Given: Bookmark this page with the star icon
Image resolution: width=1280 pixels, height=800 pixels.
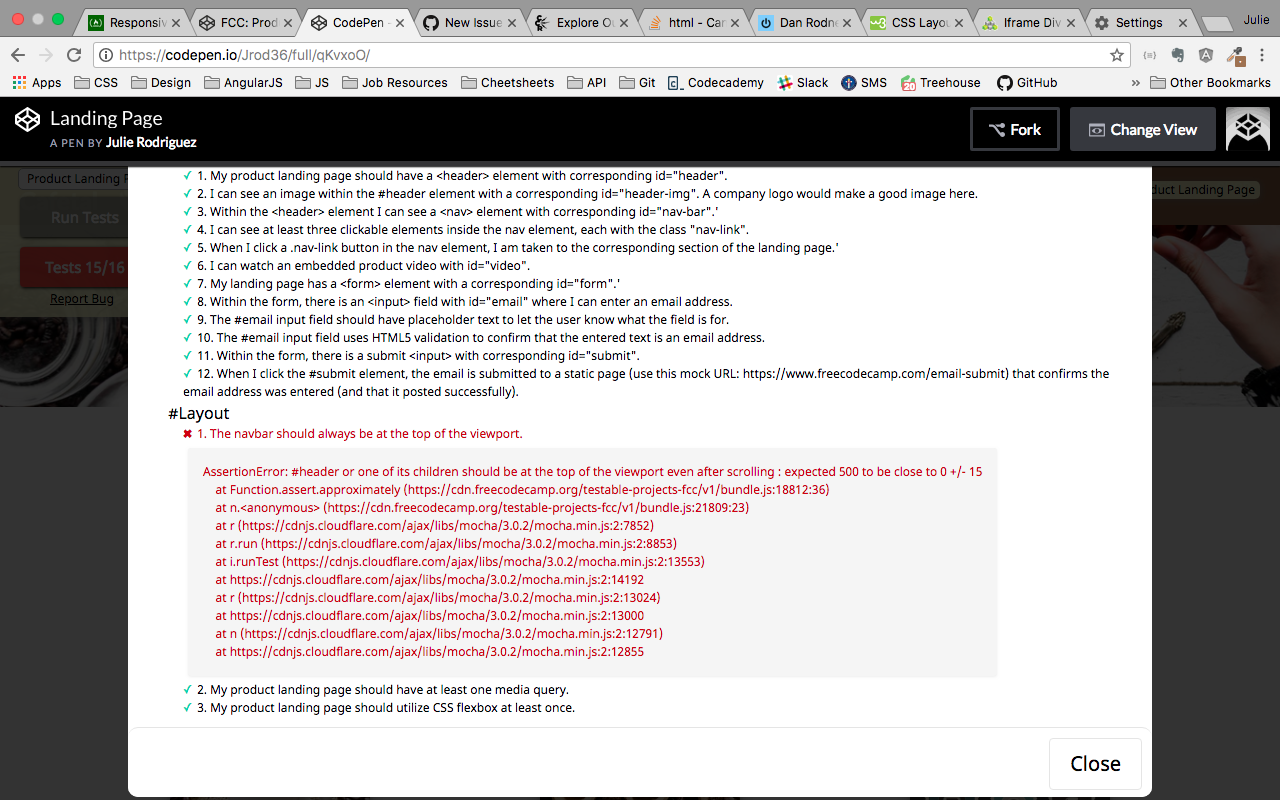Looking at the screenshot, I should tap(1117, 55).
